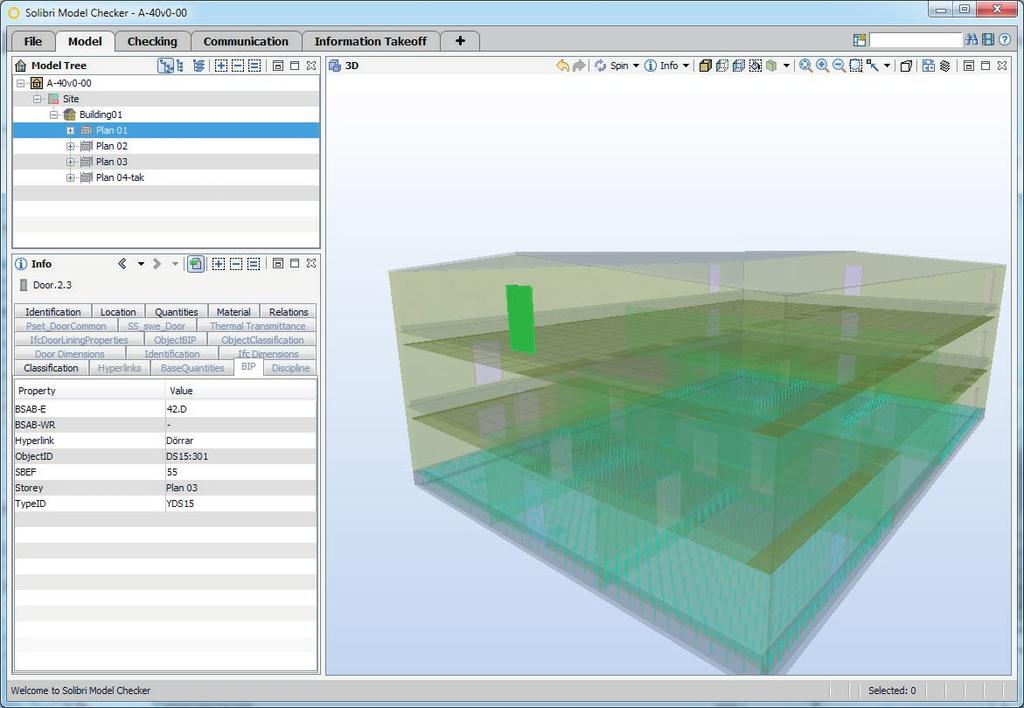Click the wireframe box view icon
The height and width of the screenshot is (708, 1024).
tap(722, 65)
